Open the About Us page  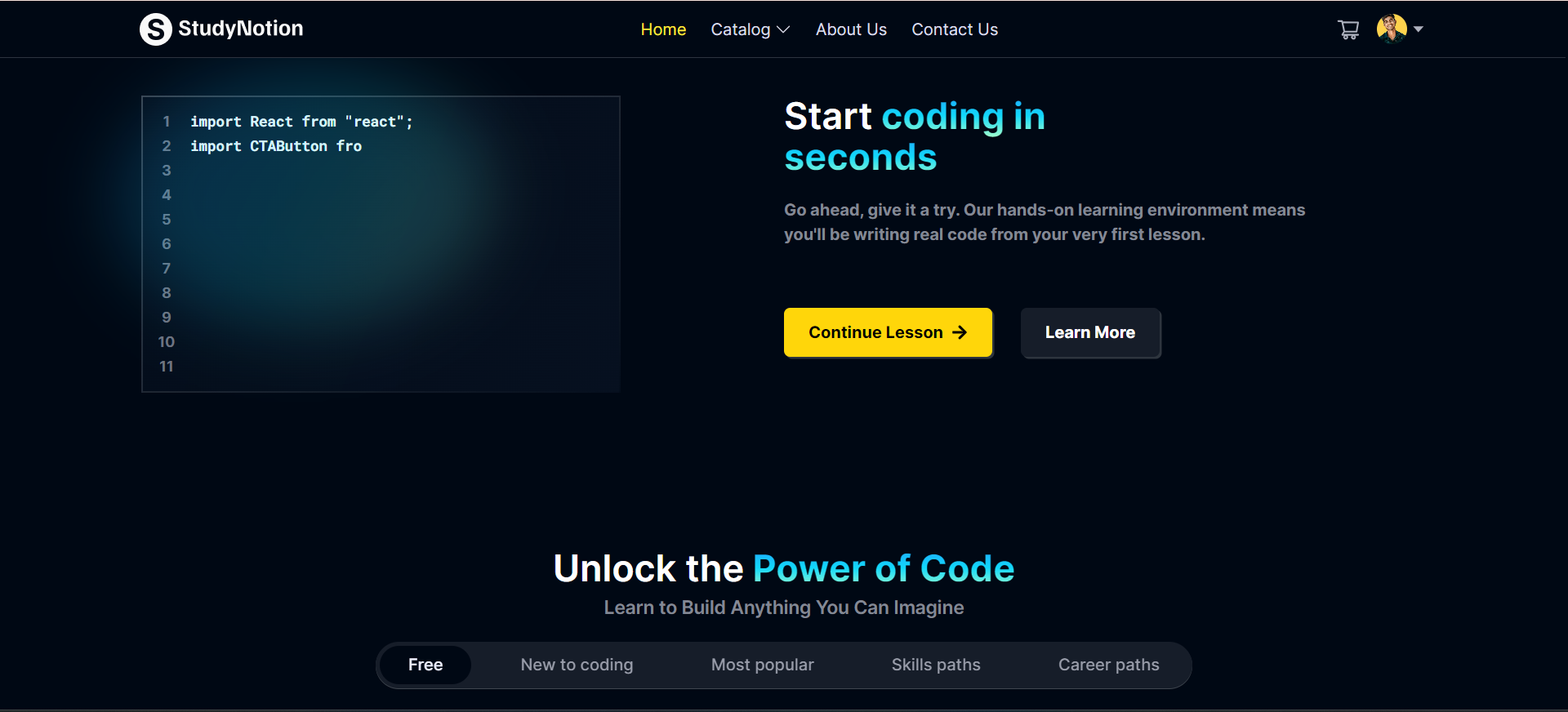850,29
